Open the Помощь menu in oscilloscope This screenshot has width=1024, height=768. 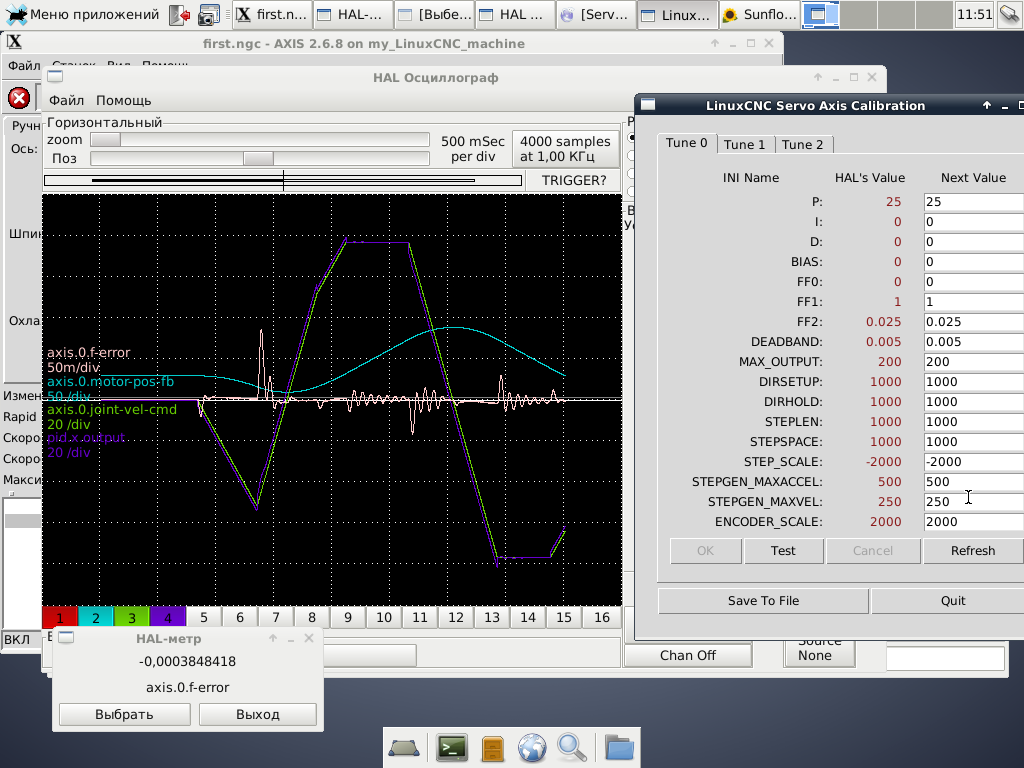pos(123,100)
